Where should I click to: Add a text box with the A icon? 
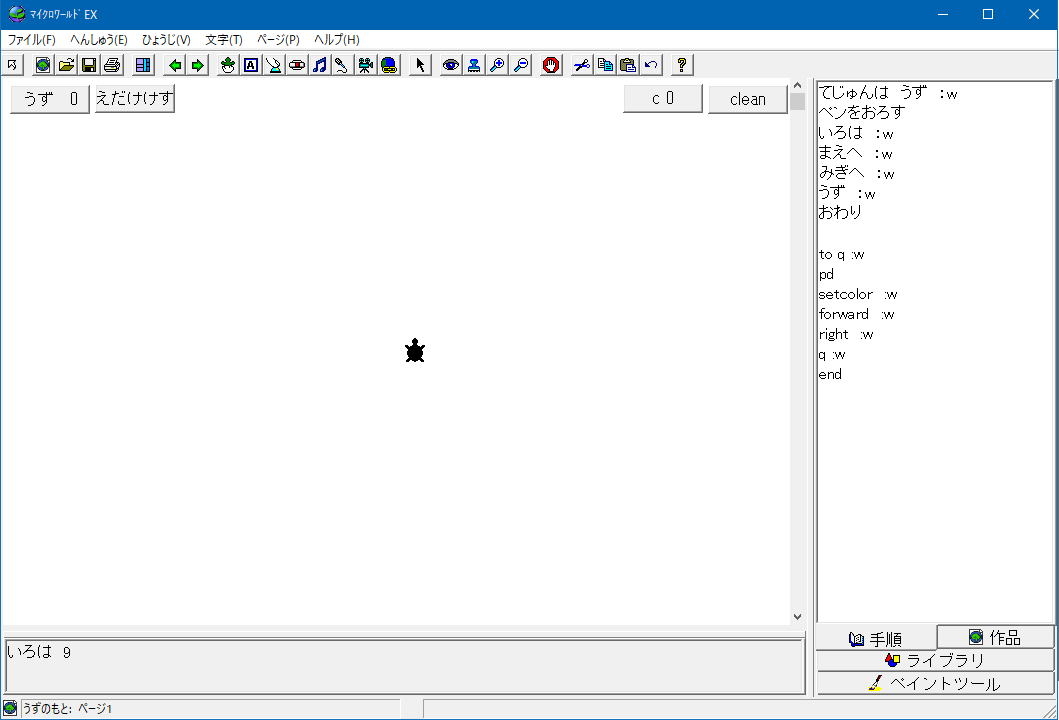(x=251, y=65)
